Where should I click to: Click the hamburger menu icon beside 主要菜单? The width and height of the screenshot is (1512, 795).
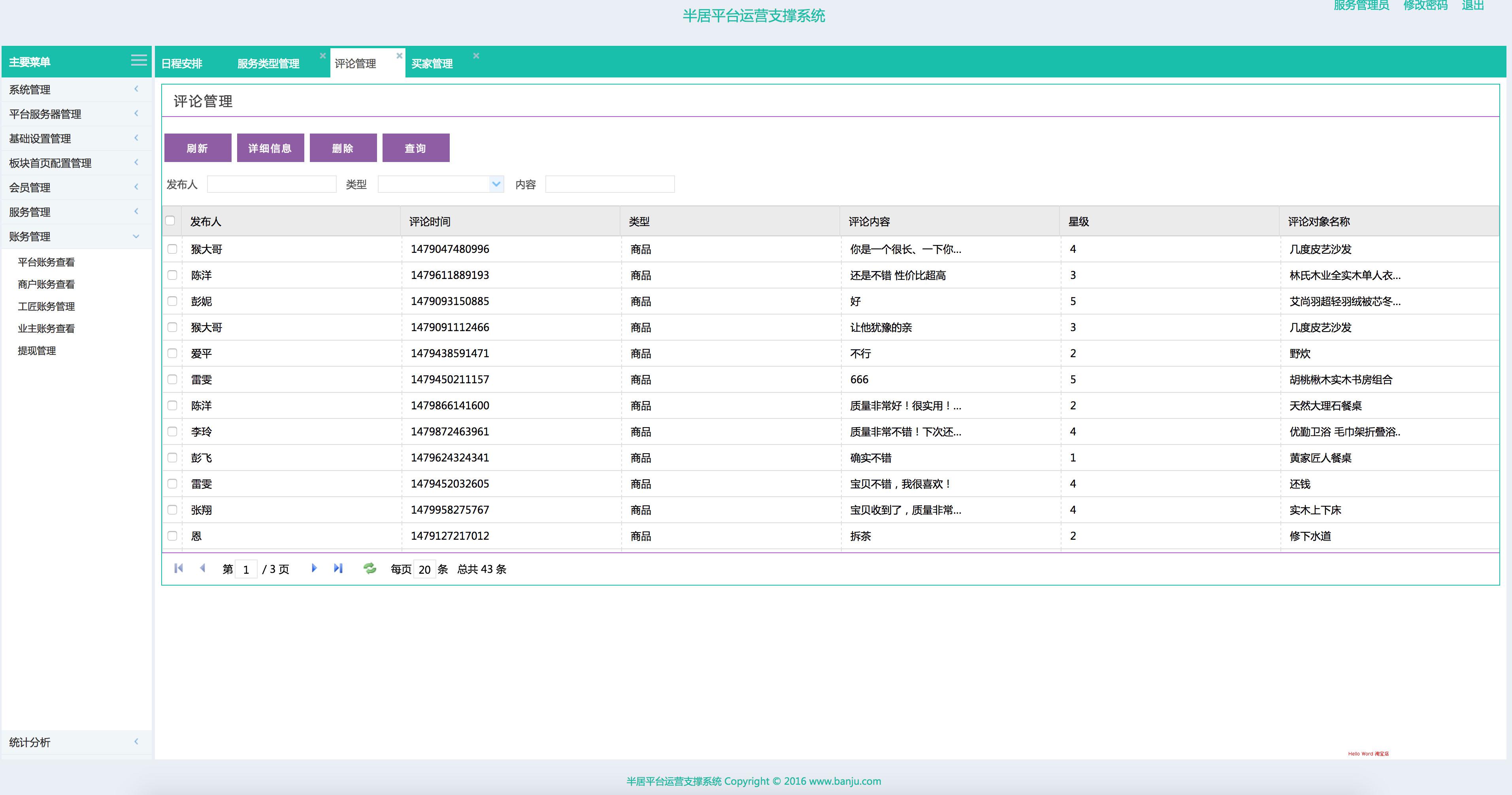(139, 60)
